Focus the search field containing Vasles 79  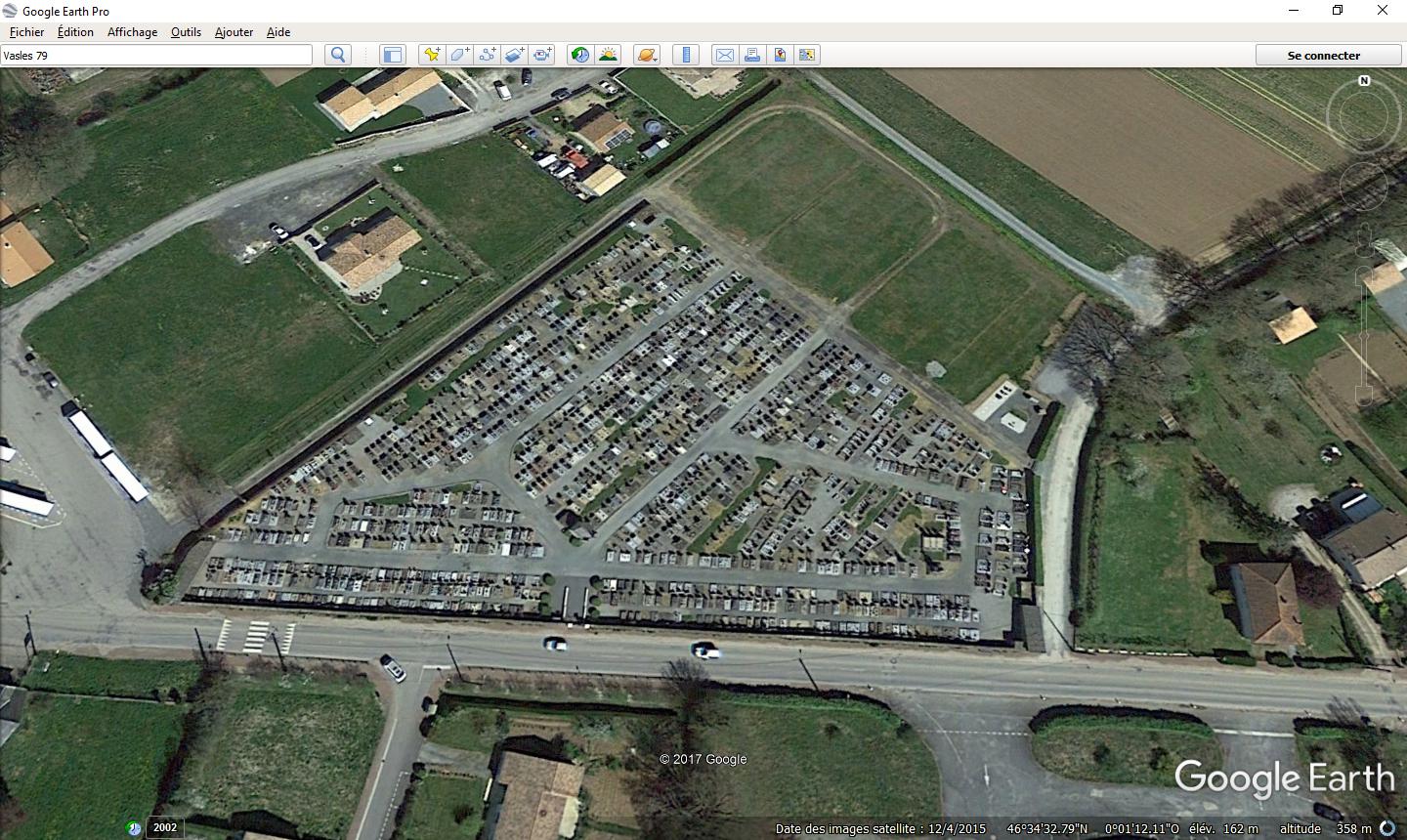tap(156, 55)
